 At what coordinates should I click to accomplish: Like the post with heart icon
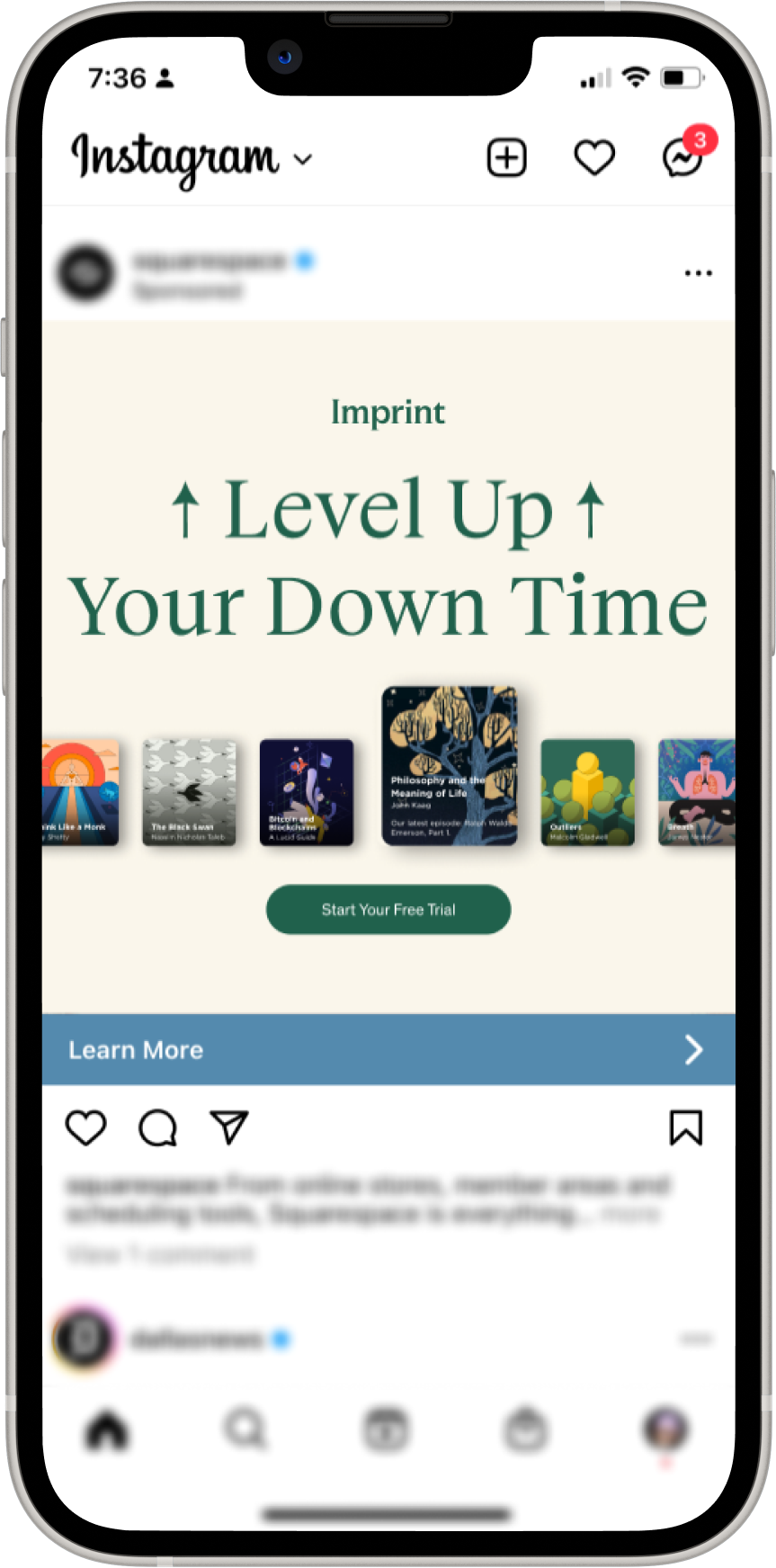pyautogui.click(x=86, y=1127)
